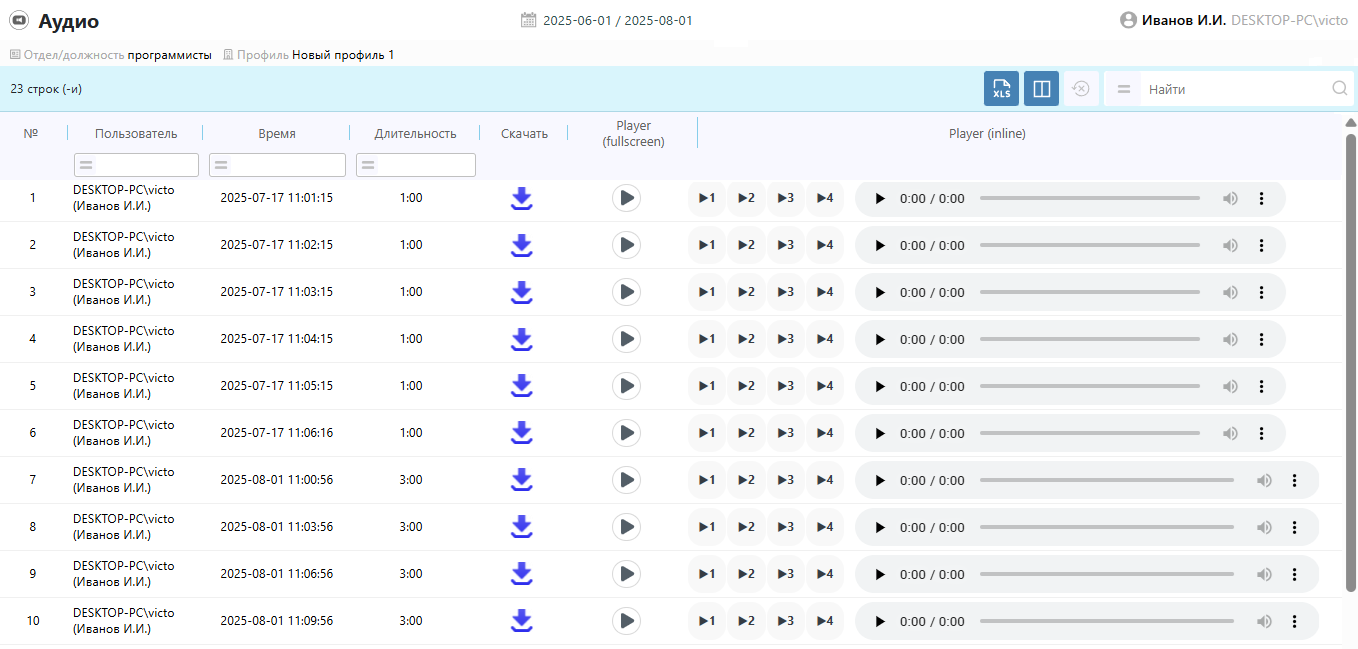1358x649 pixels.
Task: Click the seek bar in row 6 player
Action: [1089, 433]
